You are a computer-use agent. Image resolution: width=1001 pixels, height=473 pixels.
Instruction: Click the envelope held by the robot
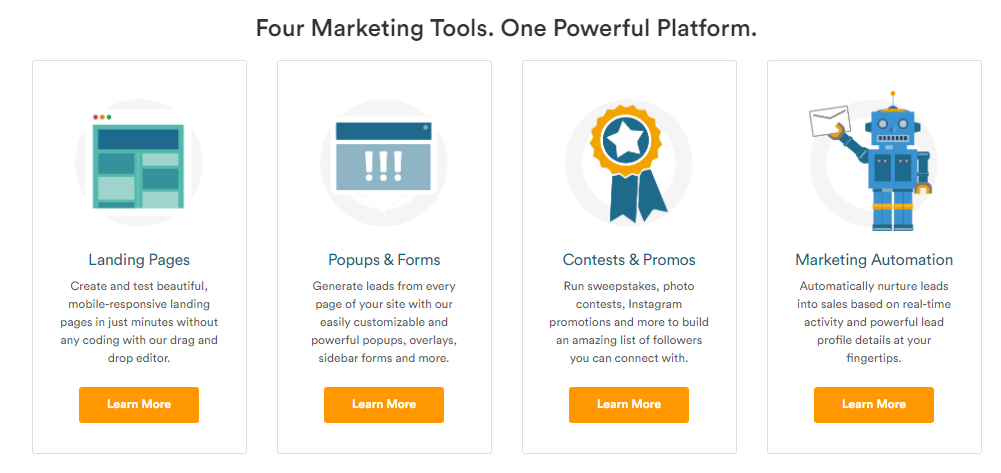point(830,121)
